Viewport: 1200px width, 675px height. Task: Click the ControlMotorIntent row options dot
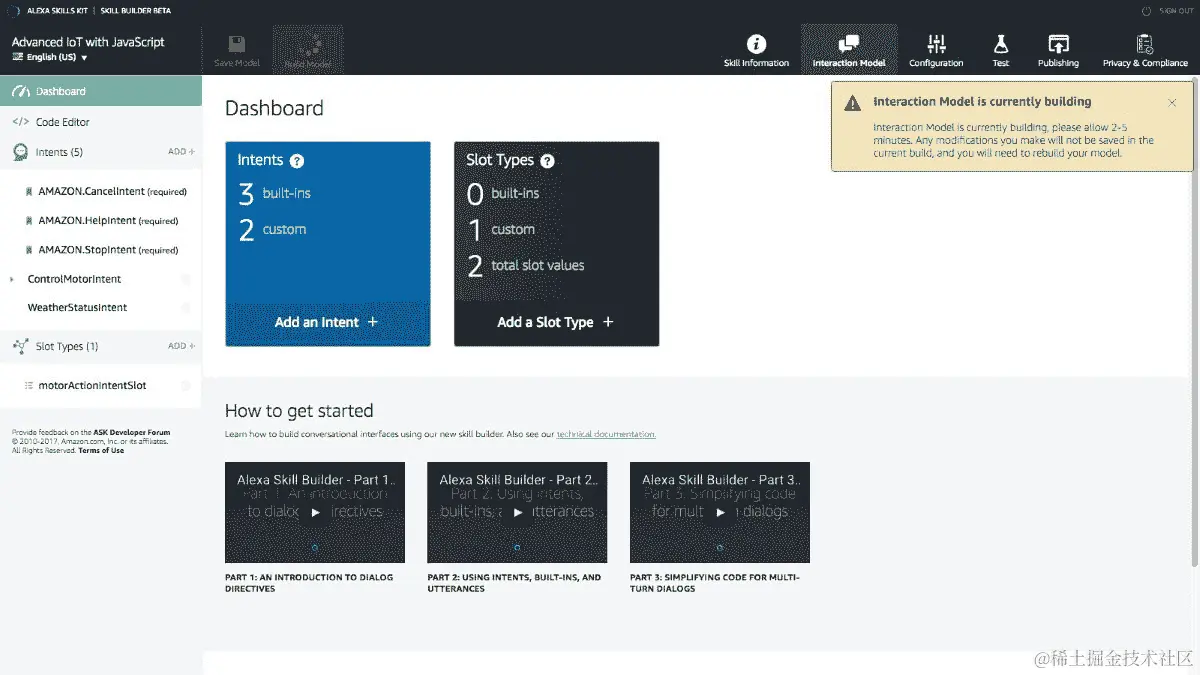pyautogui.click(x=186, y=279)
